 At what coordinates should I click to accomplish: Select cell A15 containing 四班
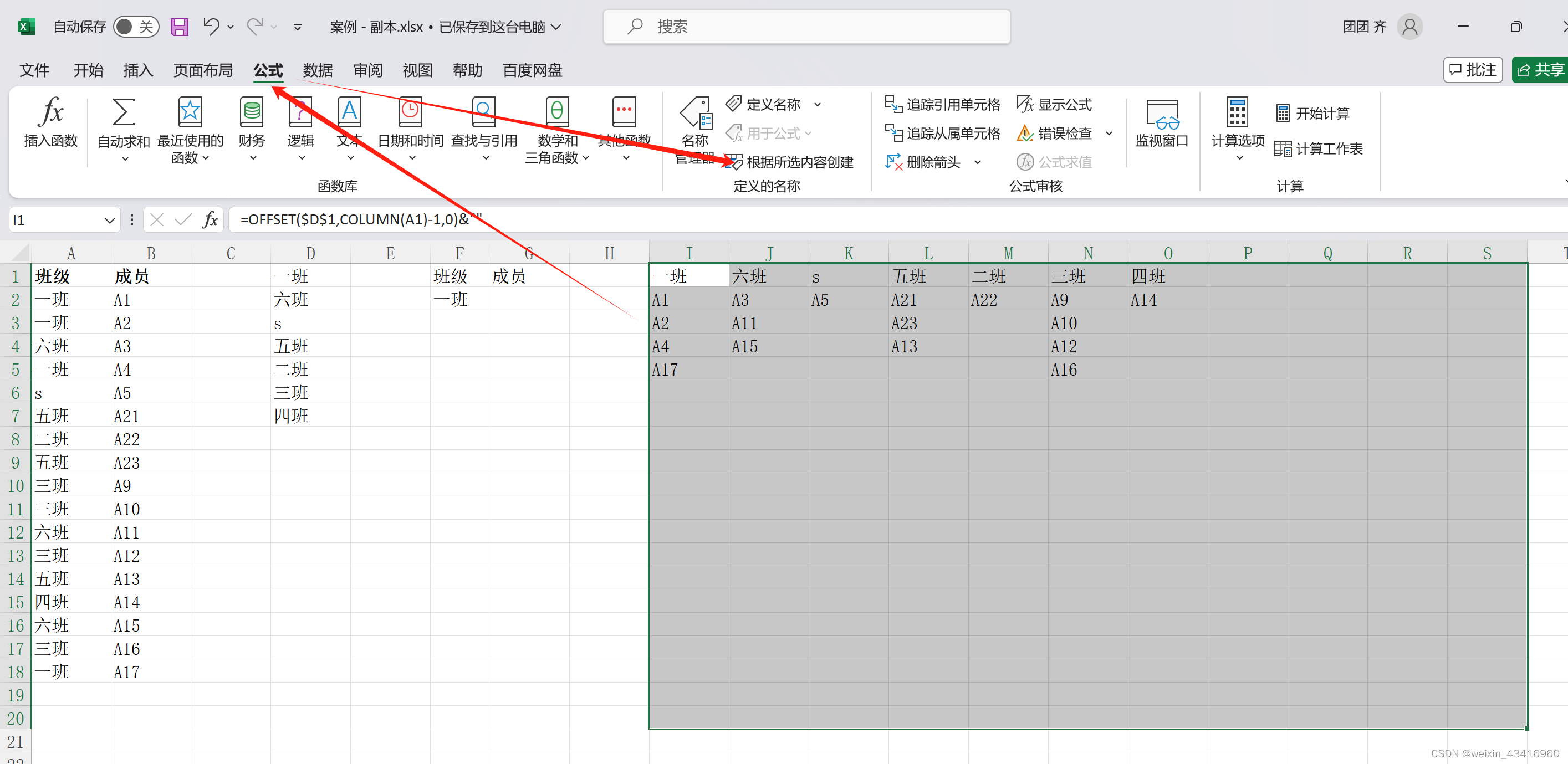pos(70,602)
